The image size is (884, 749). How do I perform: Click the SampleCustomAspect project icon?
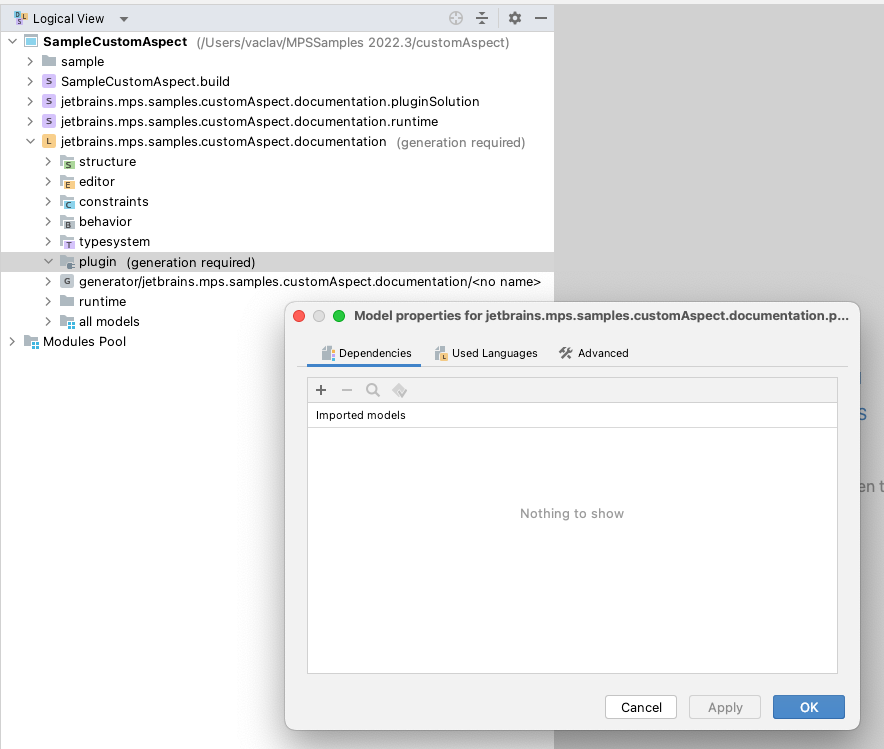(31, 41)
